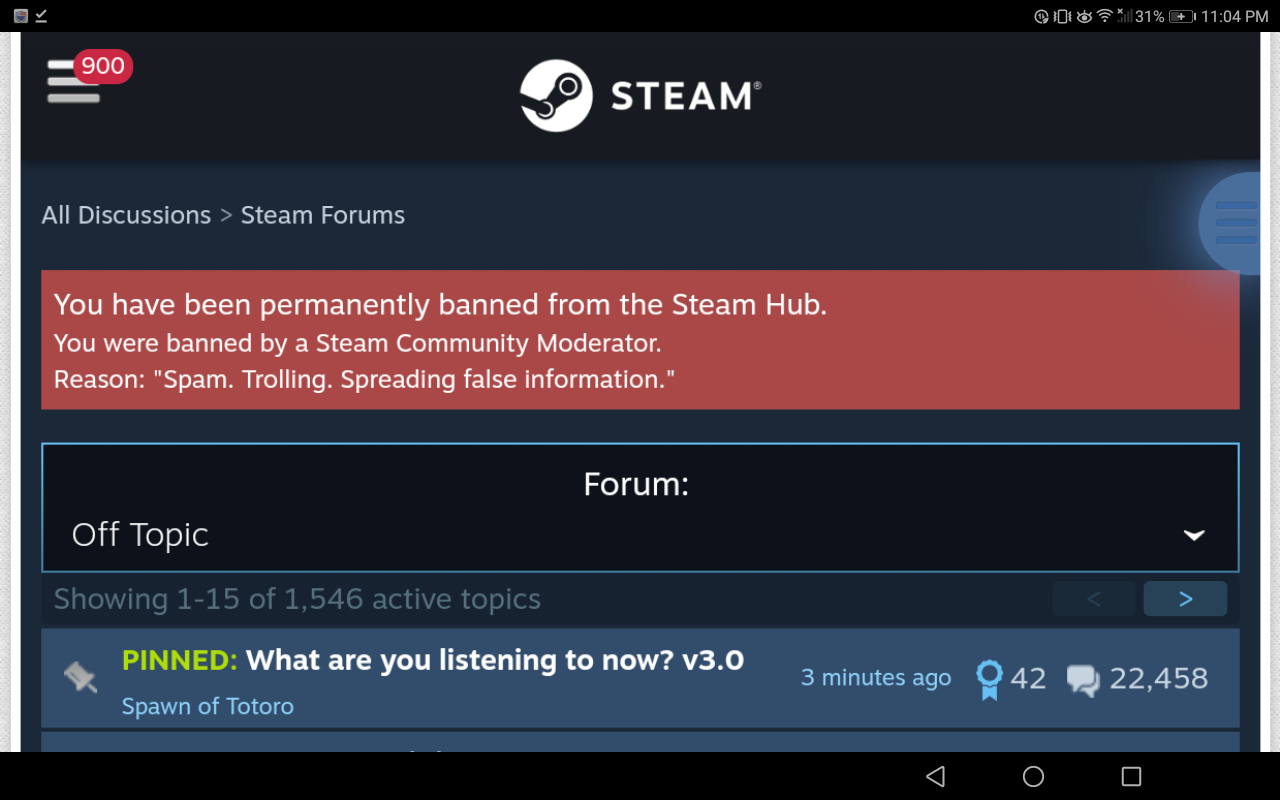Tap Android home circle button
This screenshot has height=800, width=1280.
point(1034,776)
